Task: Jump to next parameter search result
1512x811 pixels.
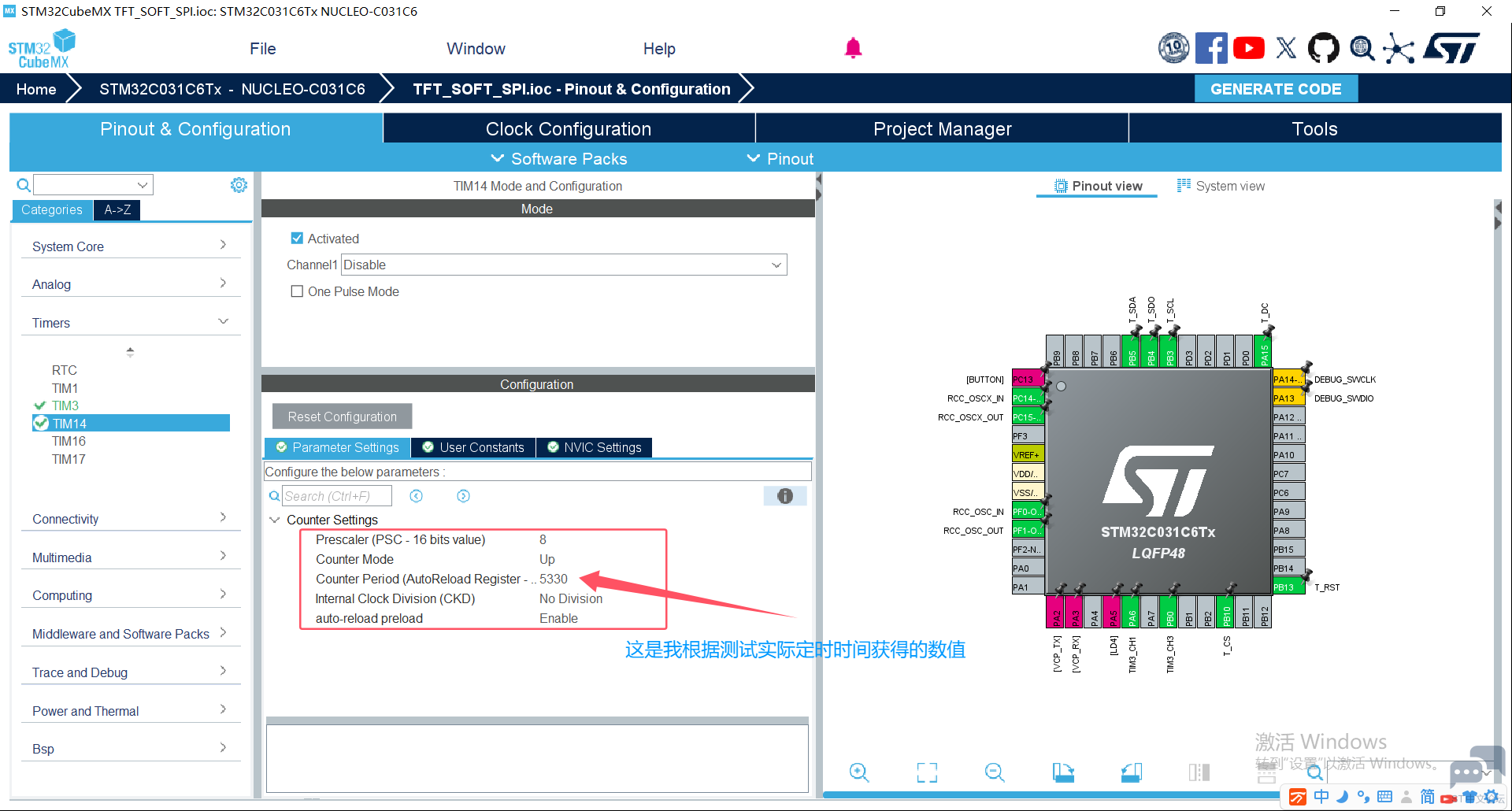Action: click(x=463, y=496)
